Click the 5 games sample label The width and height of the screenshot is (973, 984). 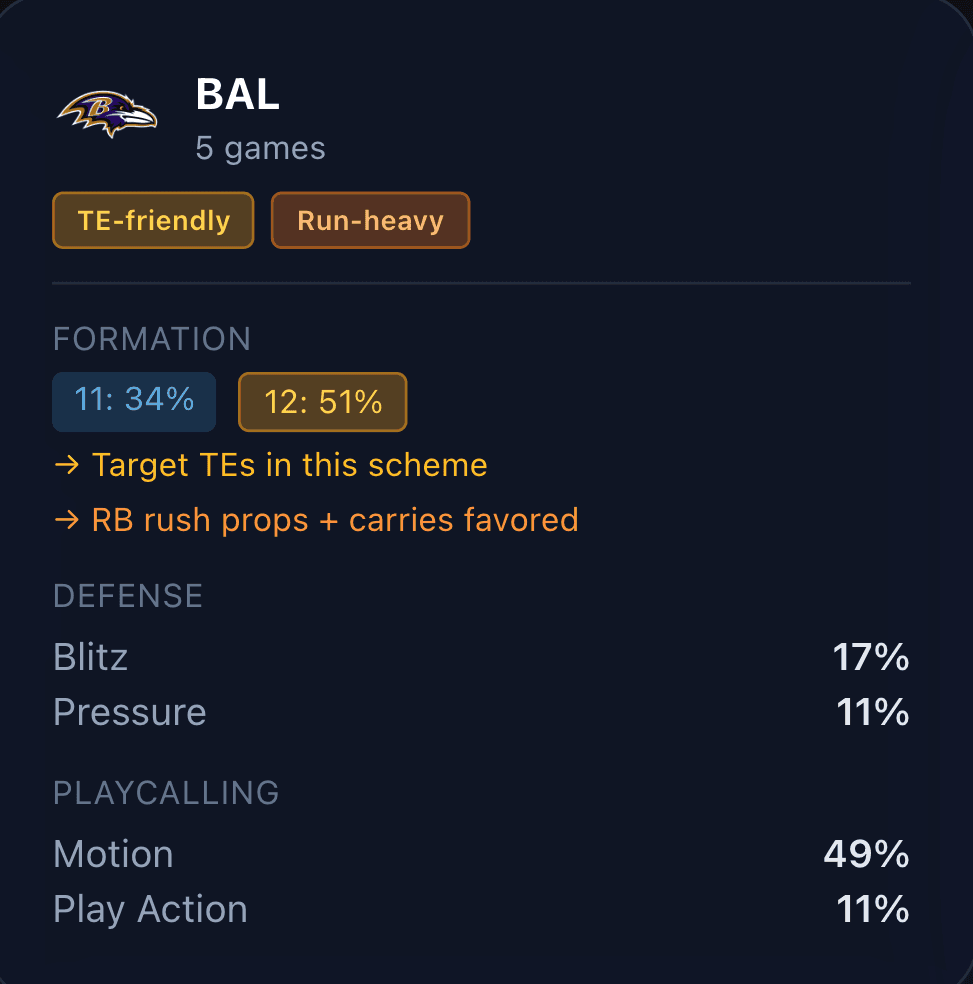260,147
